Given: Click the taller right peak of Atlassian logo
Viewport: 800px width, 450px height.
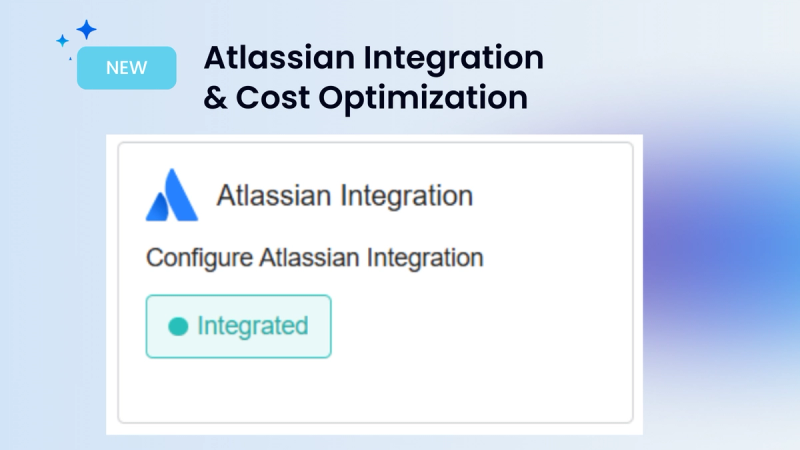Looking at the screenshot, I should click(x=180, y=195).
